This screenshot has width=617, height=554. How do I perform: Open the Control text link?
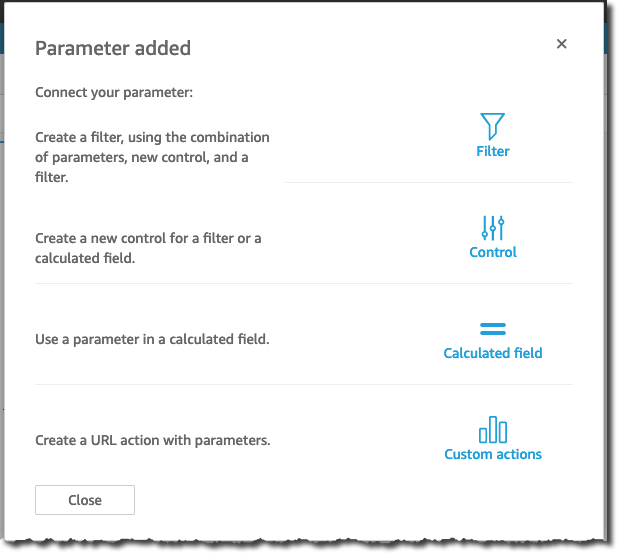tap(493, 252)
